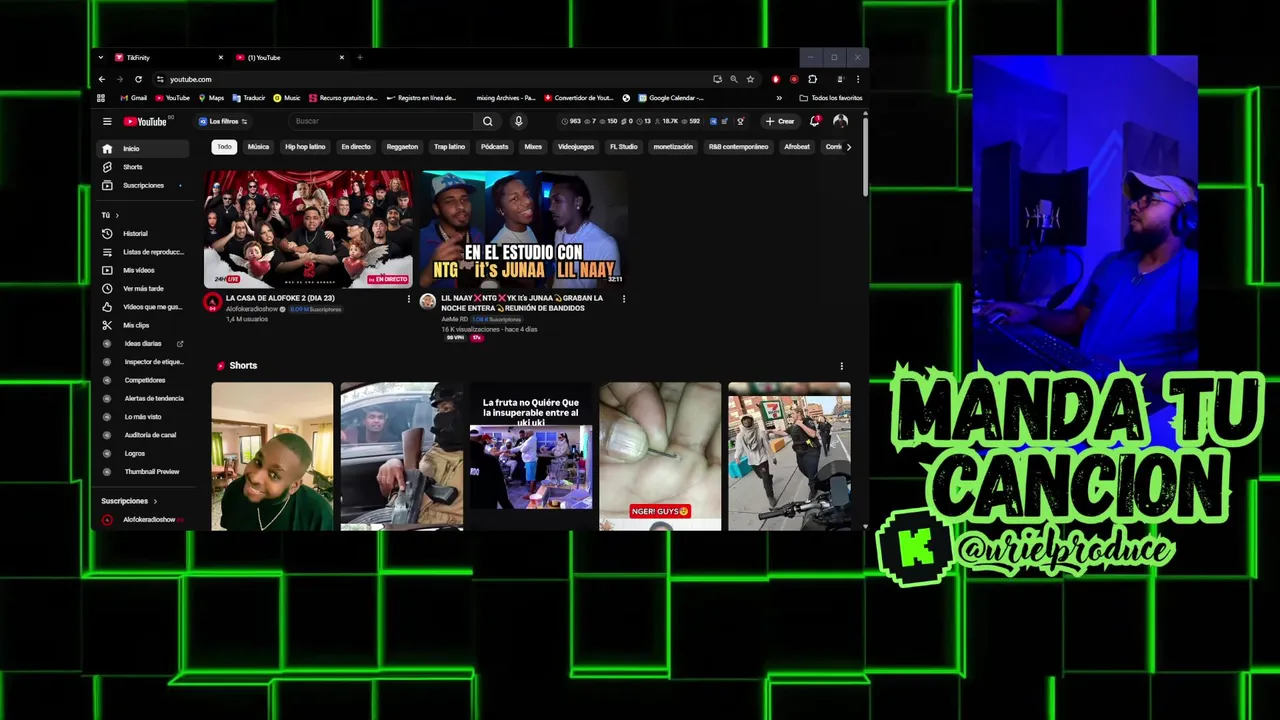
Task: Select the Hip hop latino chip
Action: tap(305, 147)
